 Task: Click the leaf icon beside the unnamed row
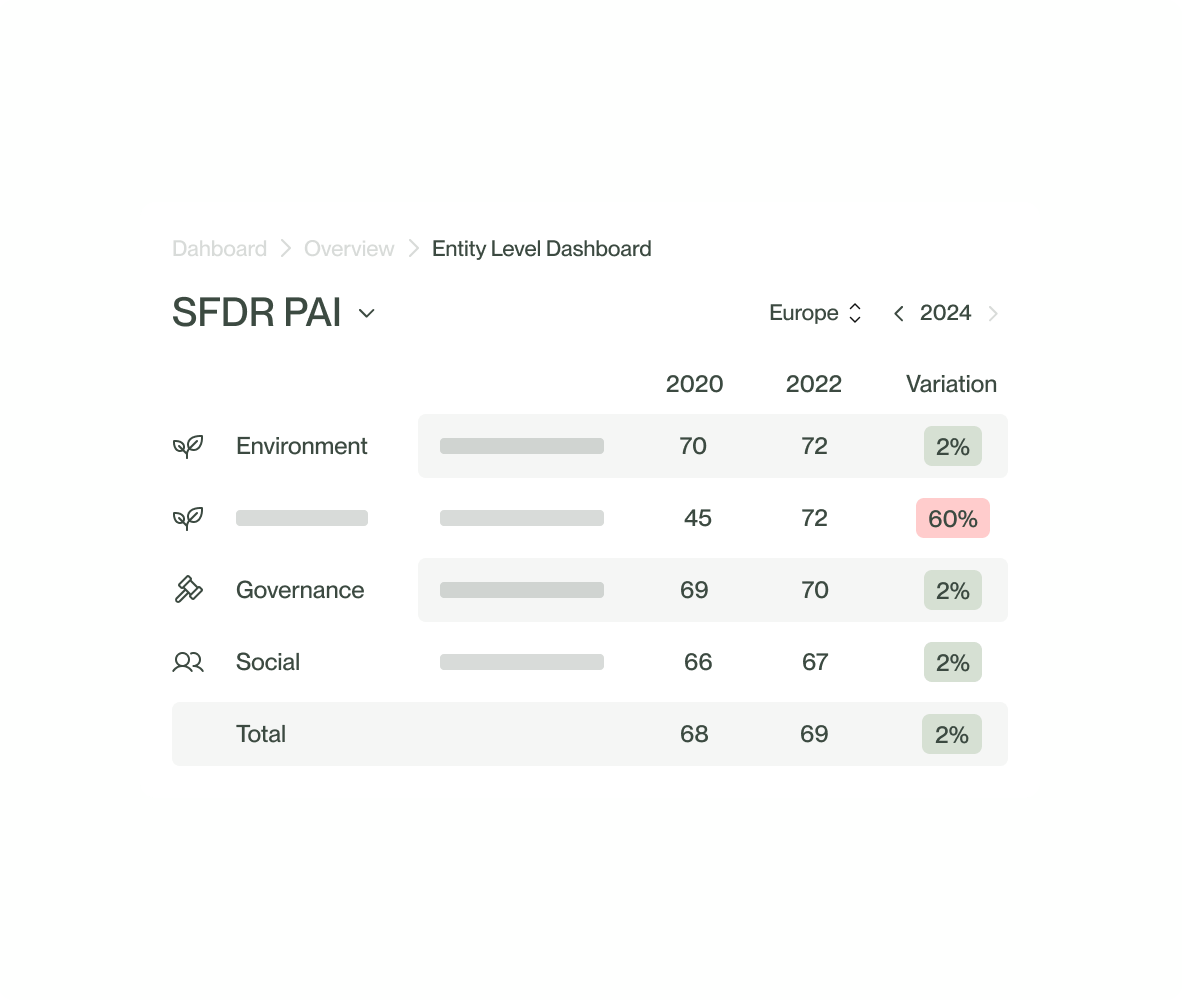[188, 518]
